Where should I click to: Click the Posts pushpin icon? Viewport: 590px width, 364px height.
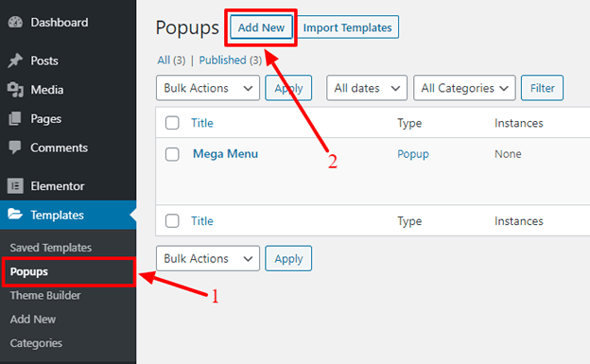tap(15, 61)
